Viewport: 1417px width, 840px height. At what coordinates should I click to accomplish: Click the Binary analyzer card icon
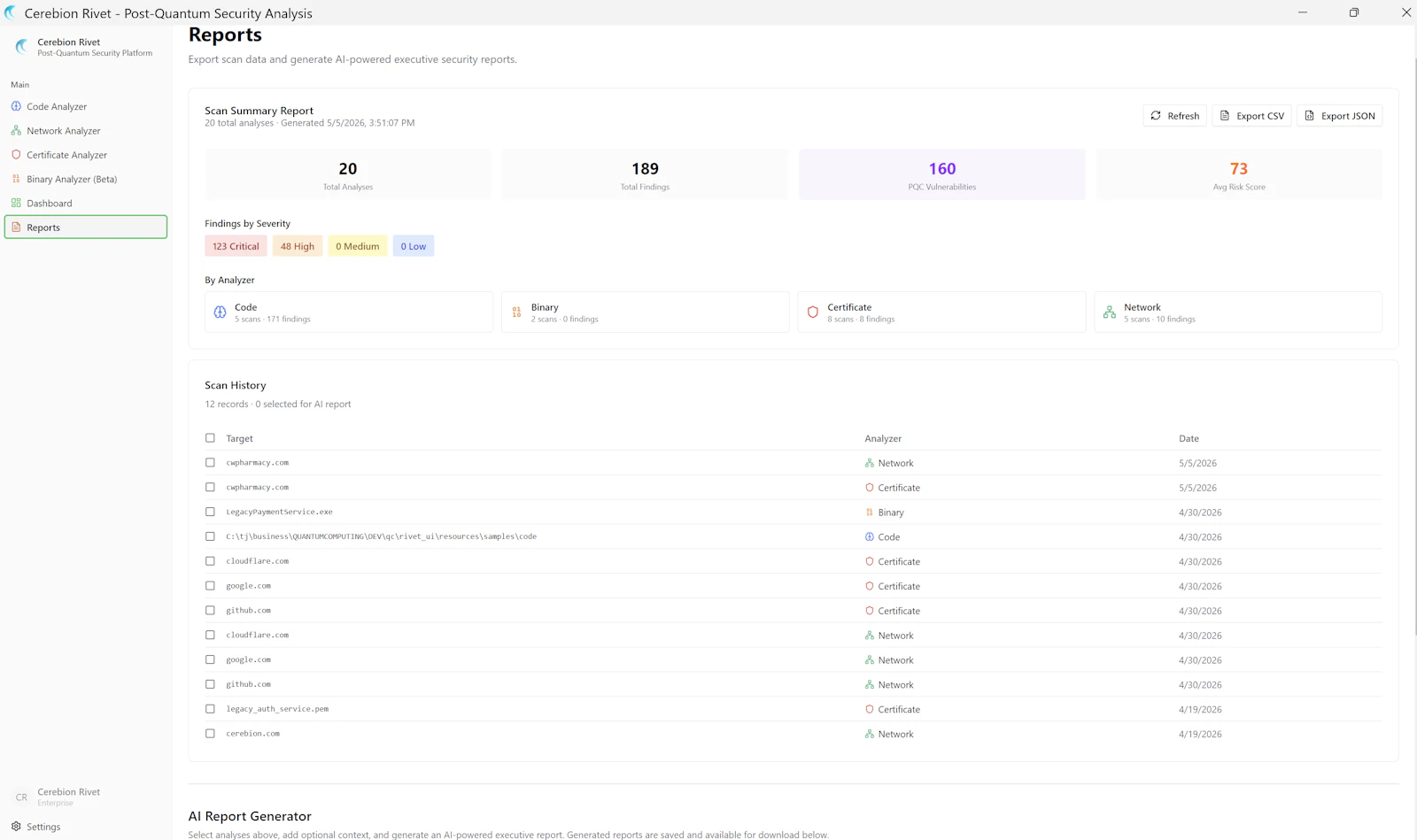516,312
